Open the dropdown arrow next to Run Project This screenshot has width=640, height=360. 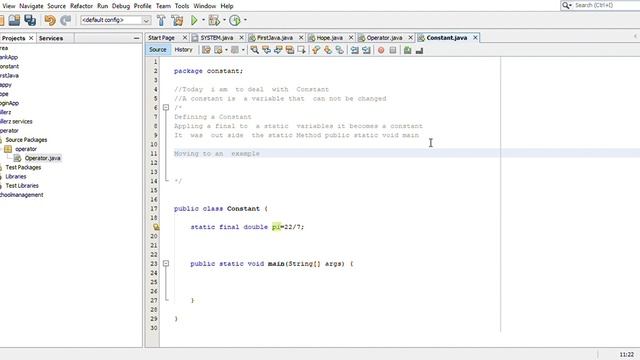[203, 20]
